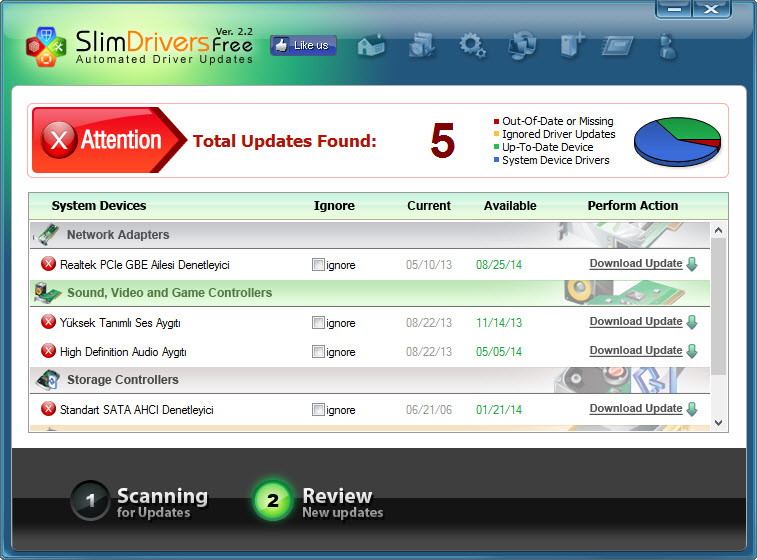Click the green Up-To-Date Device legend swatch
Viewport: 757px width, 560px height.
496,147
